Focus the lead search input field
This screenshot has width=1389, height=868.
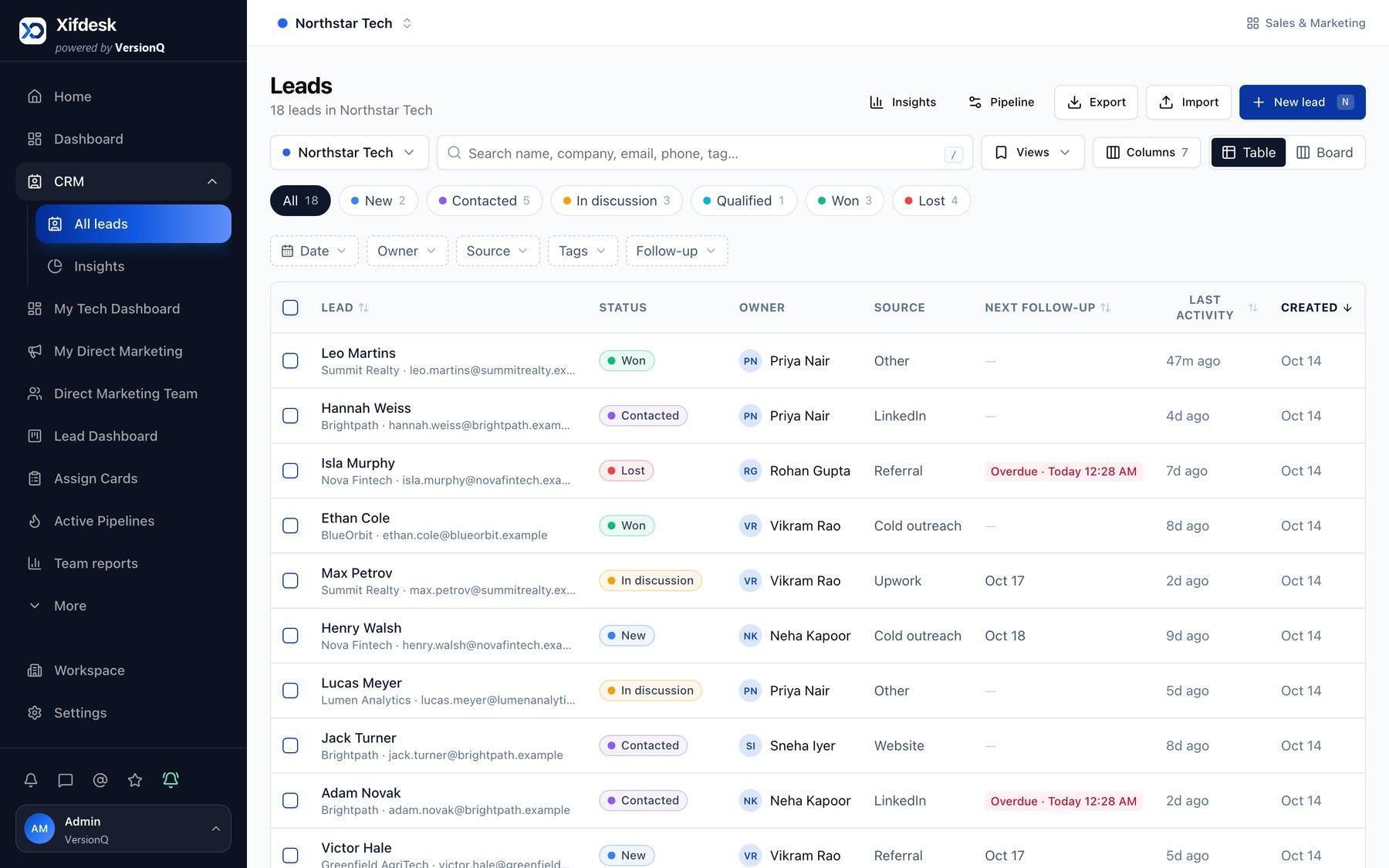[x=705, y=153]
